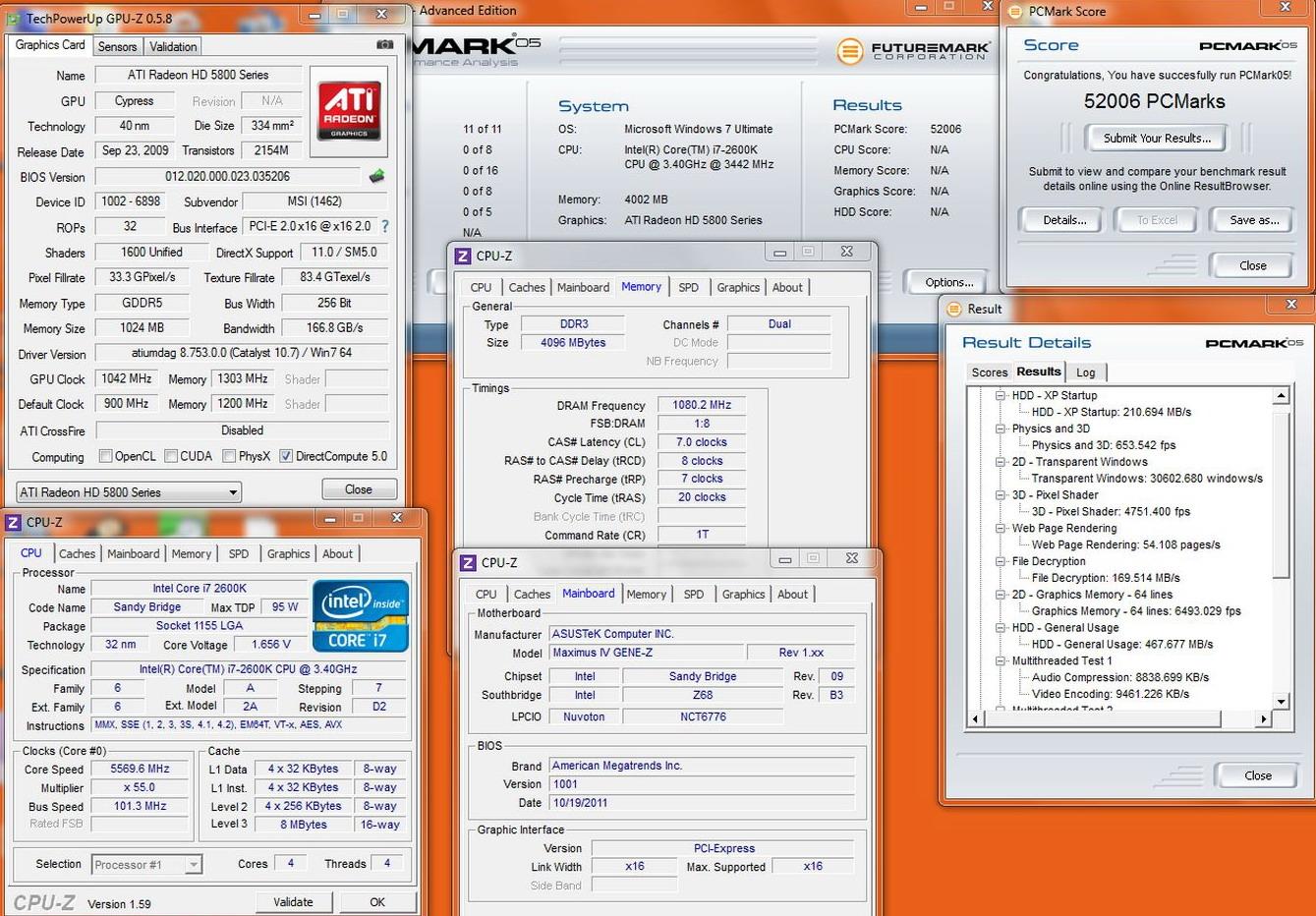Collapse the 2D - Transparent Windows node
This screenshot has width=1316, height=916.
(x=1000, y=462)
